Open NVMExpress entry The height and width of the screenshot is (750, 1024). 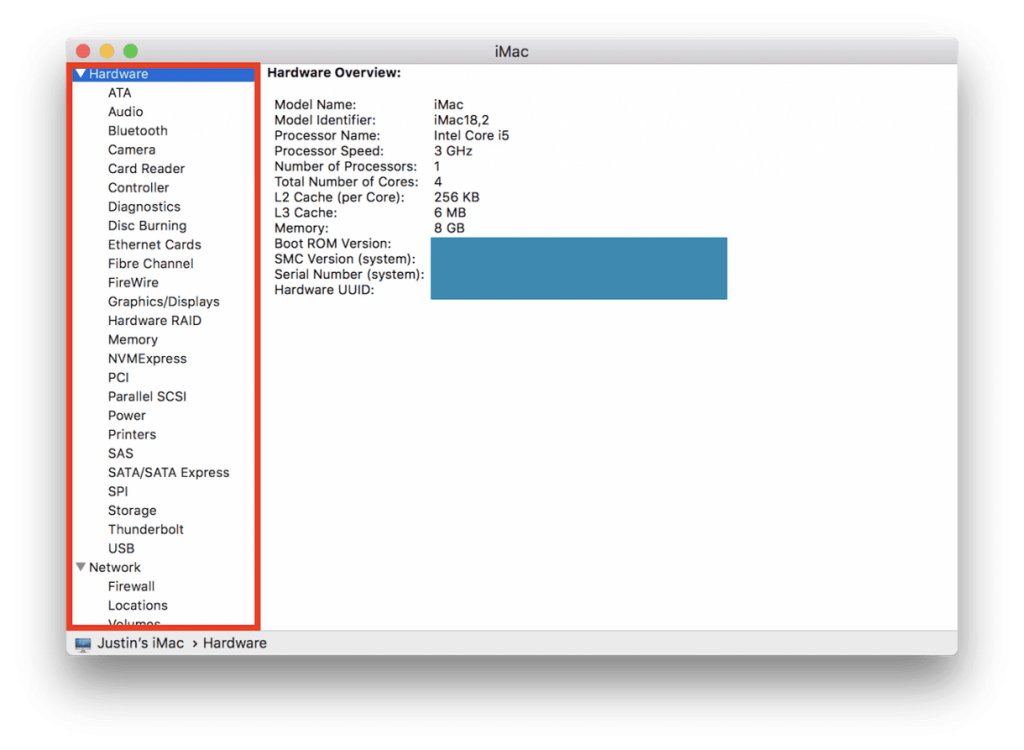pos(148,358)
